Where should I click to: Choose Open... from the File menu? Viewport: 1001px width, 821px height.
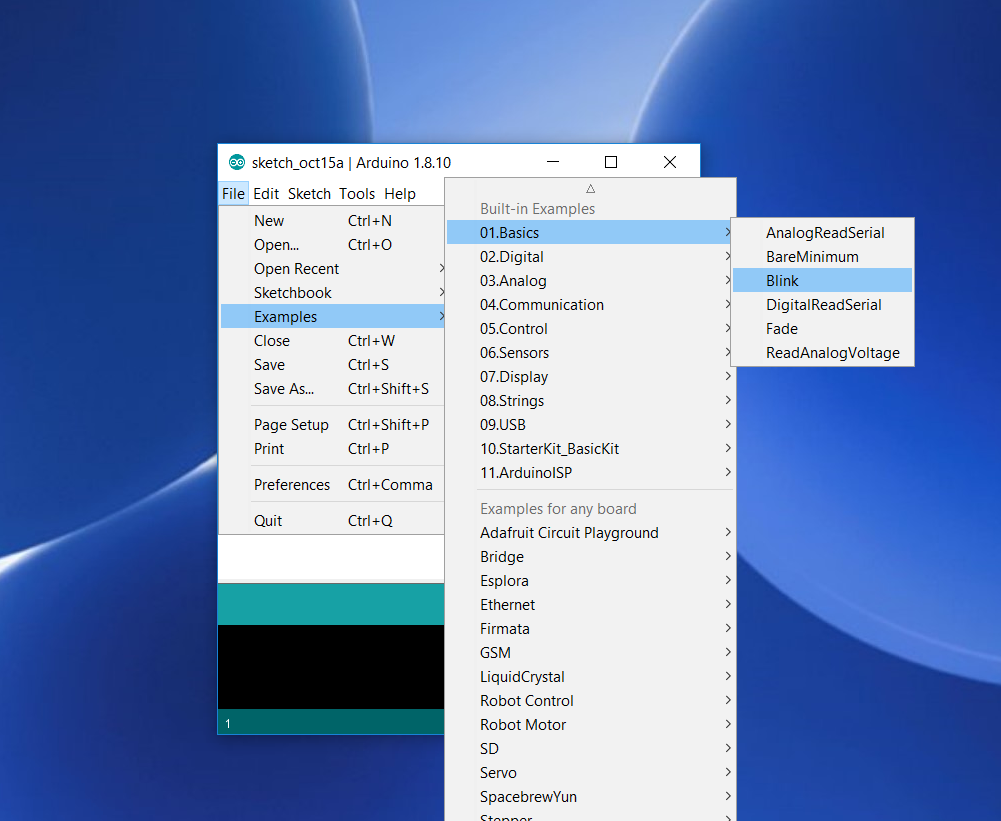332,245
